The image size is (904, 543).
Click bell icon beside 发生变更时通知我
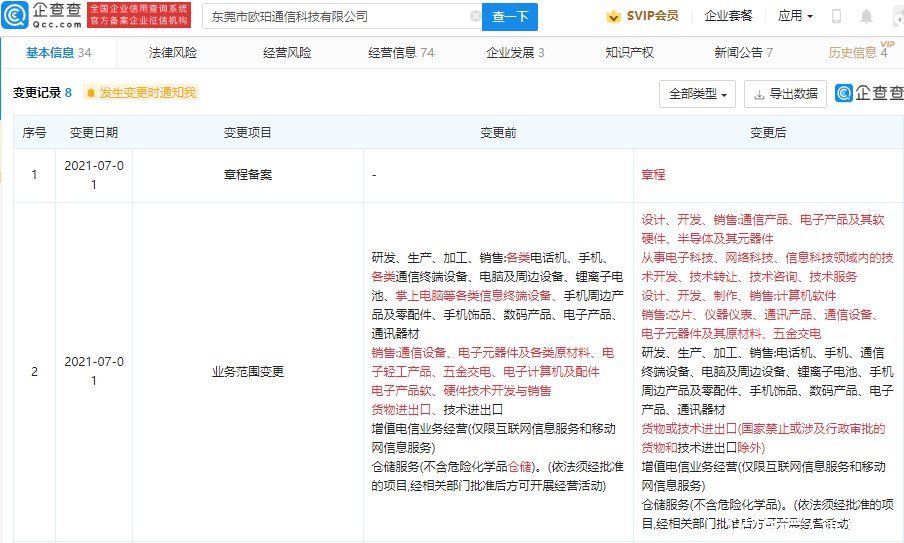(x=91, y=93)
